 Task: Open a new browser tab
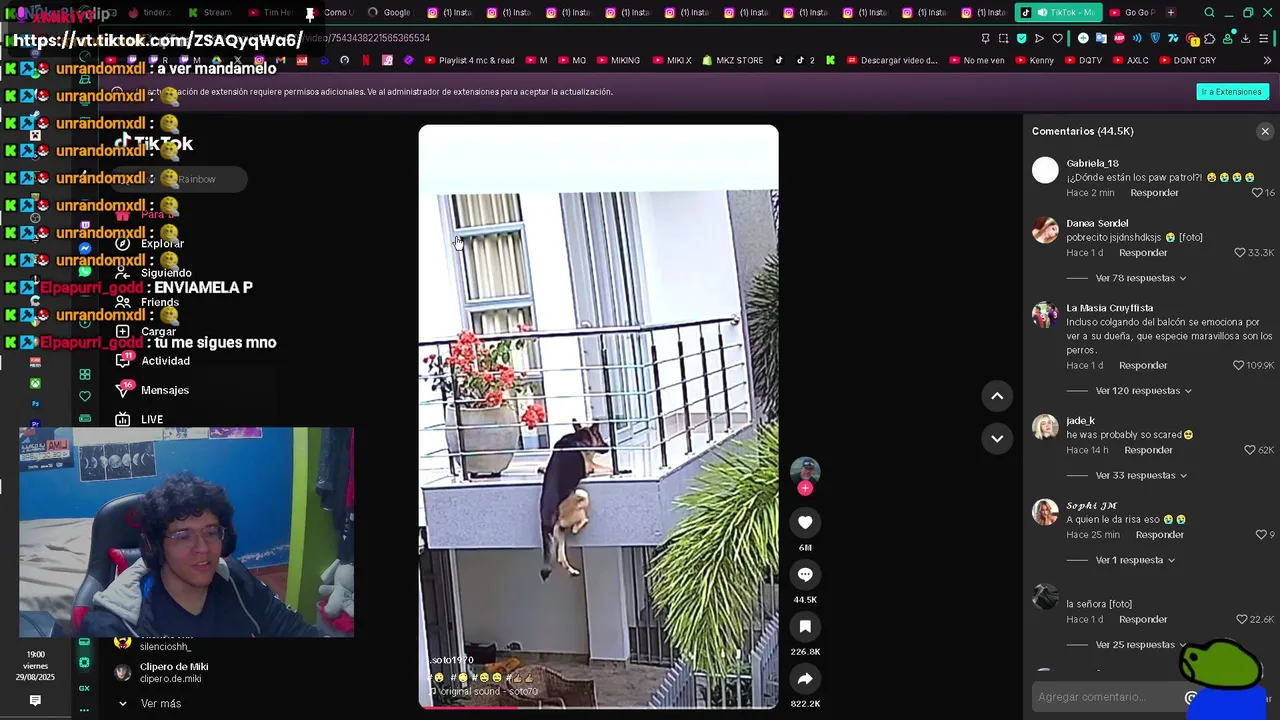tap(1171, 13)
